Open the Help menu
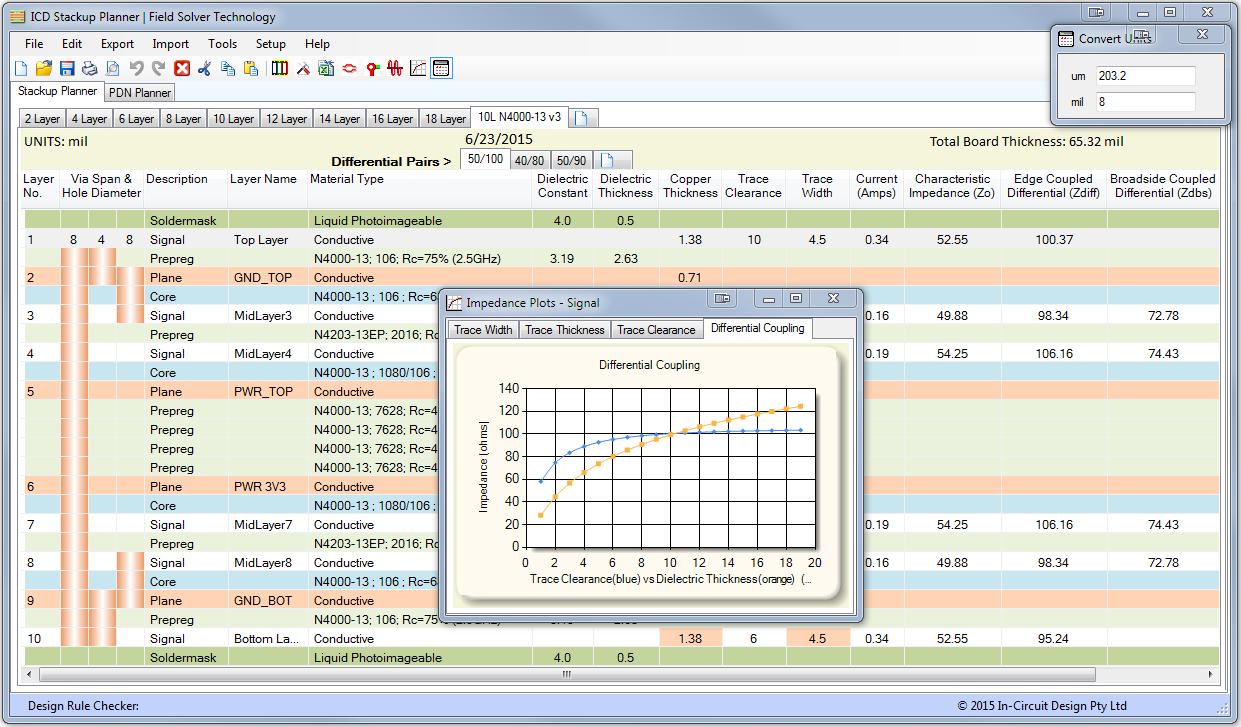This screenshot has height=727, width=1241. [317, 44]
